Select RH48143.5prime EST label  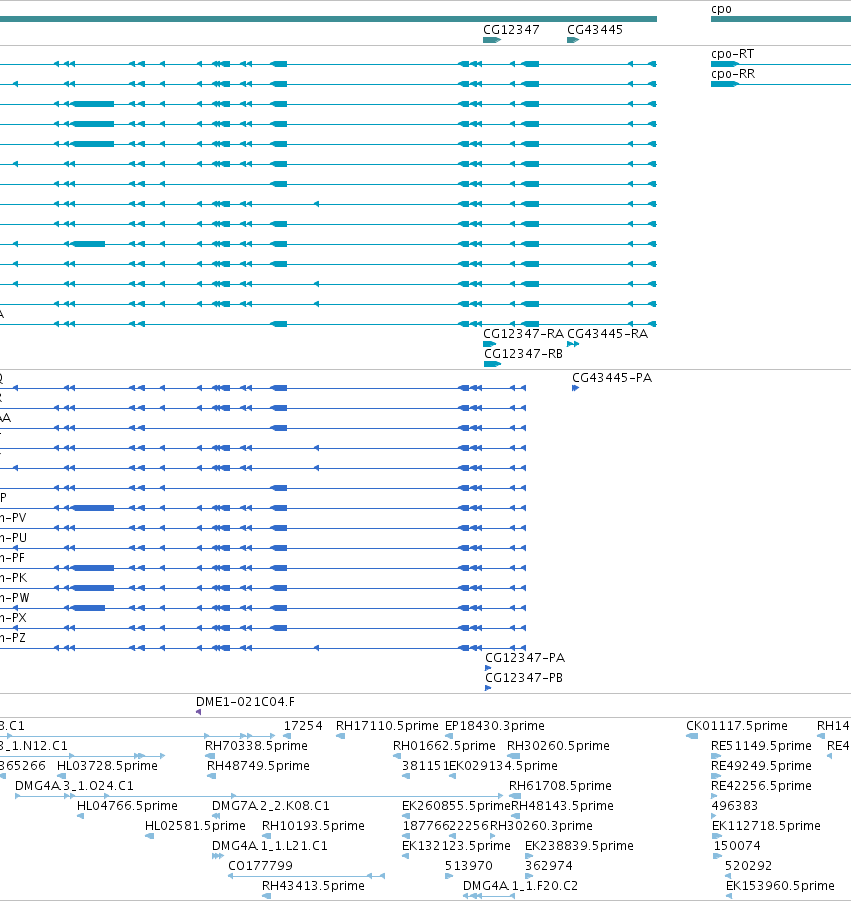coord(563,806)
